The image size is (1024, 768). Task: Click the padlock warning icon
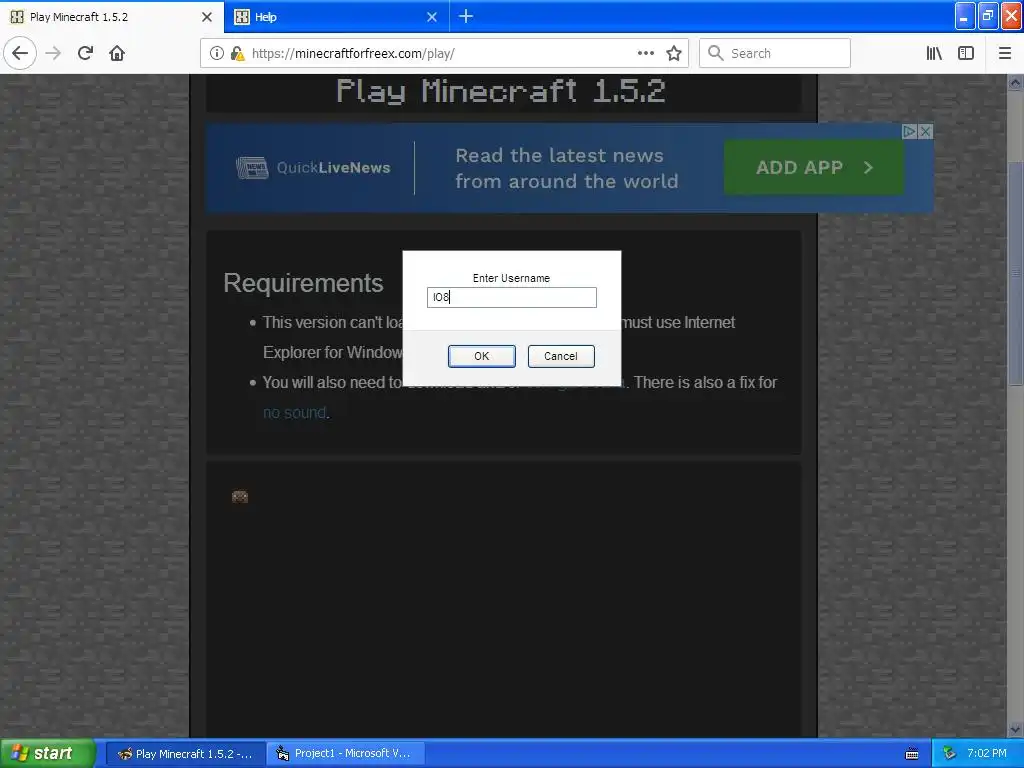[237, 53]
